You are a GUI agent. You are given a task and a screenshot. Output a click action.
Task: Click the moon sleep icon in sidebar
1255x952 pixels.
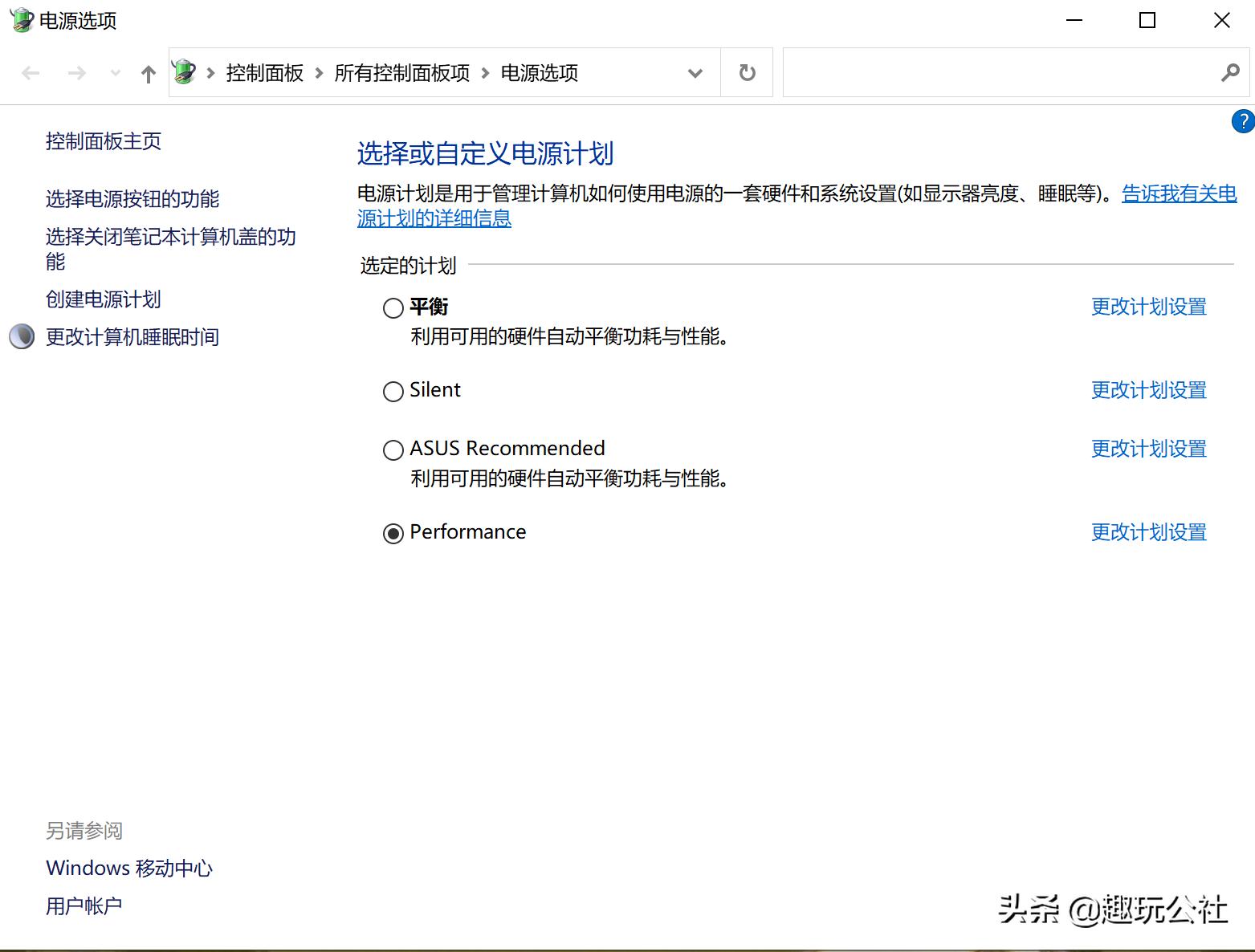(22, 336)
